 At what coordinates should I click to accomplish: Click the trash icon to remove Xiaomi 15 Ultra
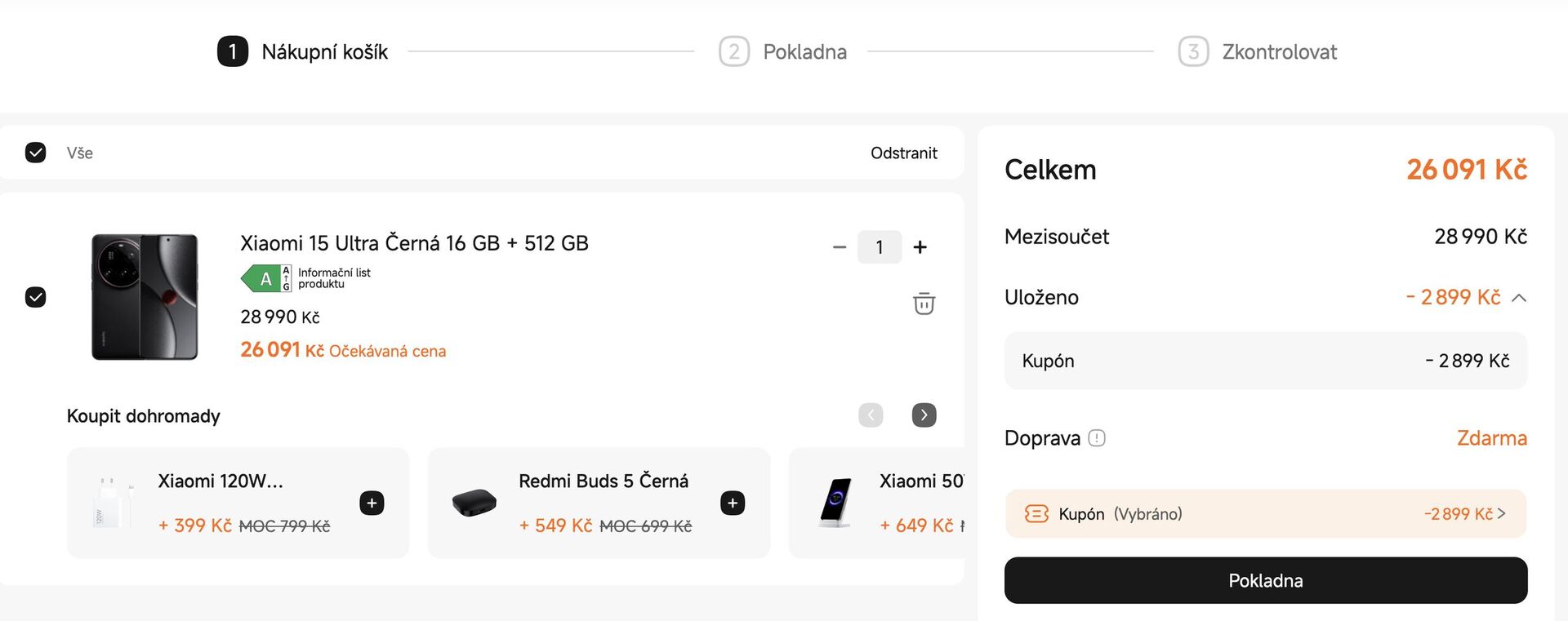pyautogui.click(x=923, y=303)
